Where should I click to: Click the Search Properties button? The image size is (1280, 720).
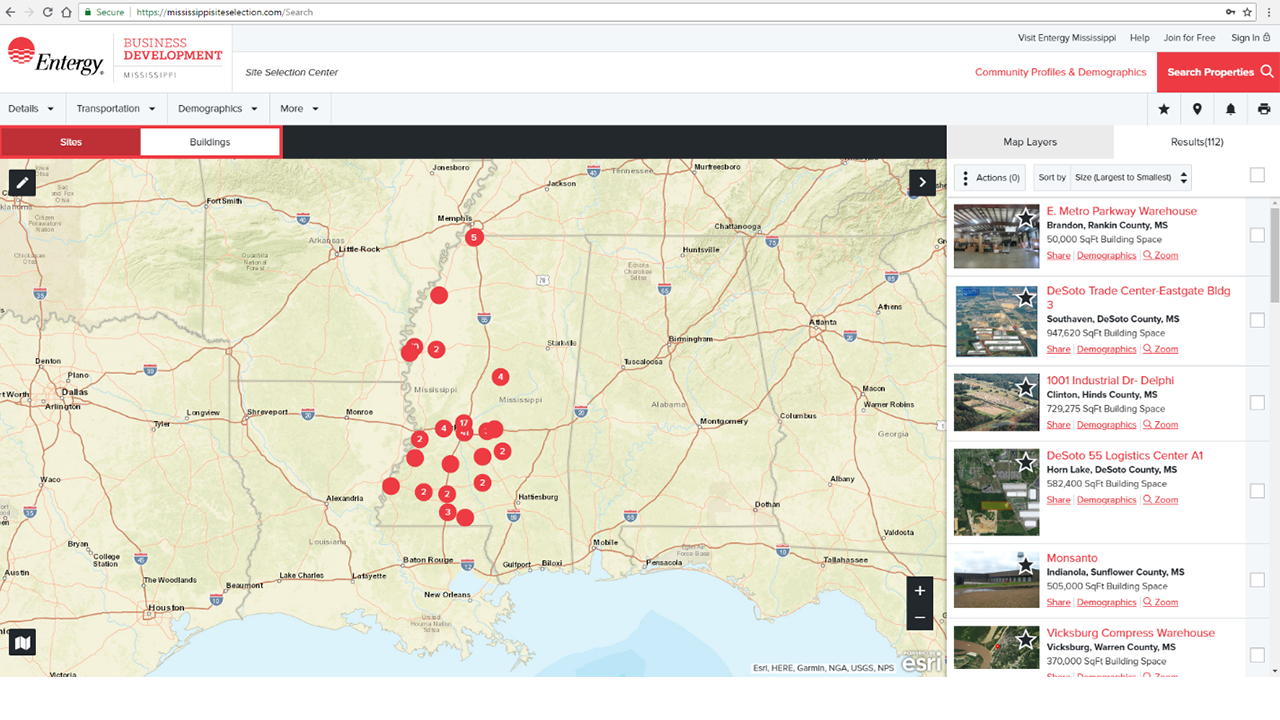(1218, 72)
